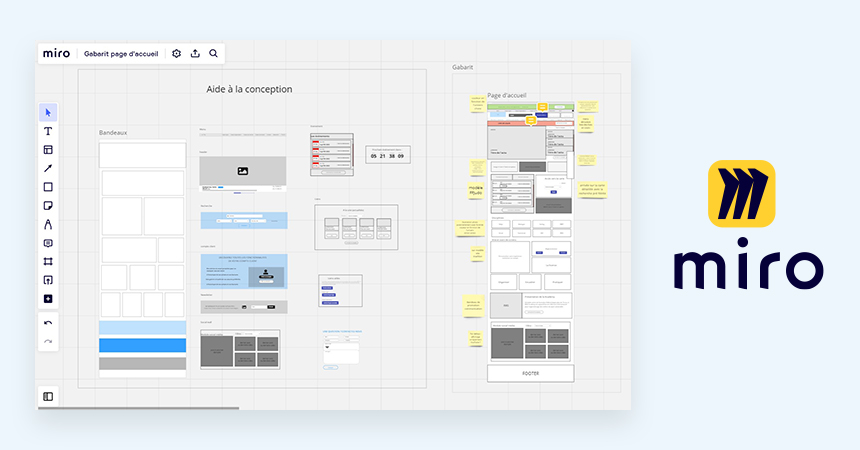Select the bright blue banner strip
The image size is (860, 450).
[x=143, y=345]
